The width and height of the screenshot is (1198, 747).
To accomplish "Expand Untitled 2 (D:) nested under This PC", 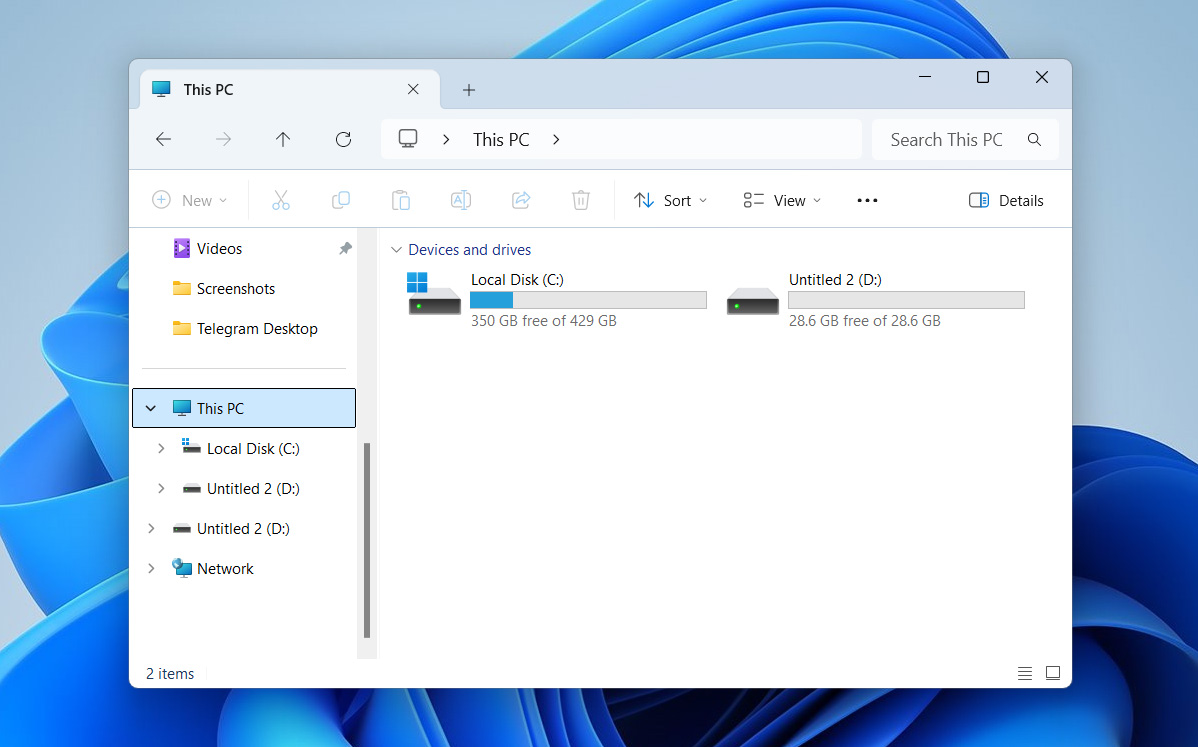I will [x=161, y=488].
